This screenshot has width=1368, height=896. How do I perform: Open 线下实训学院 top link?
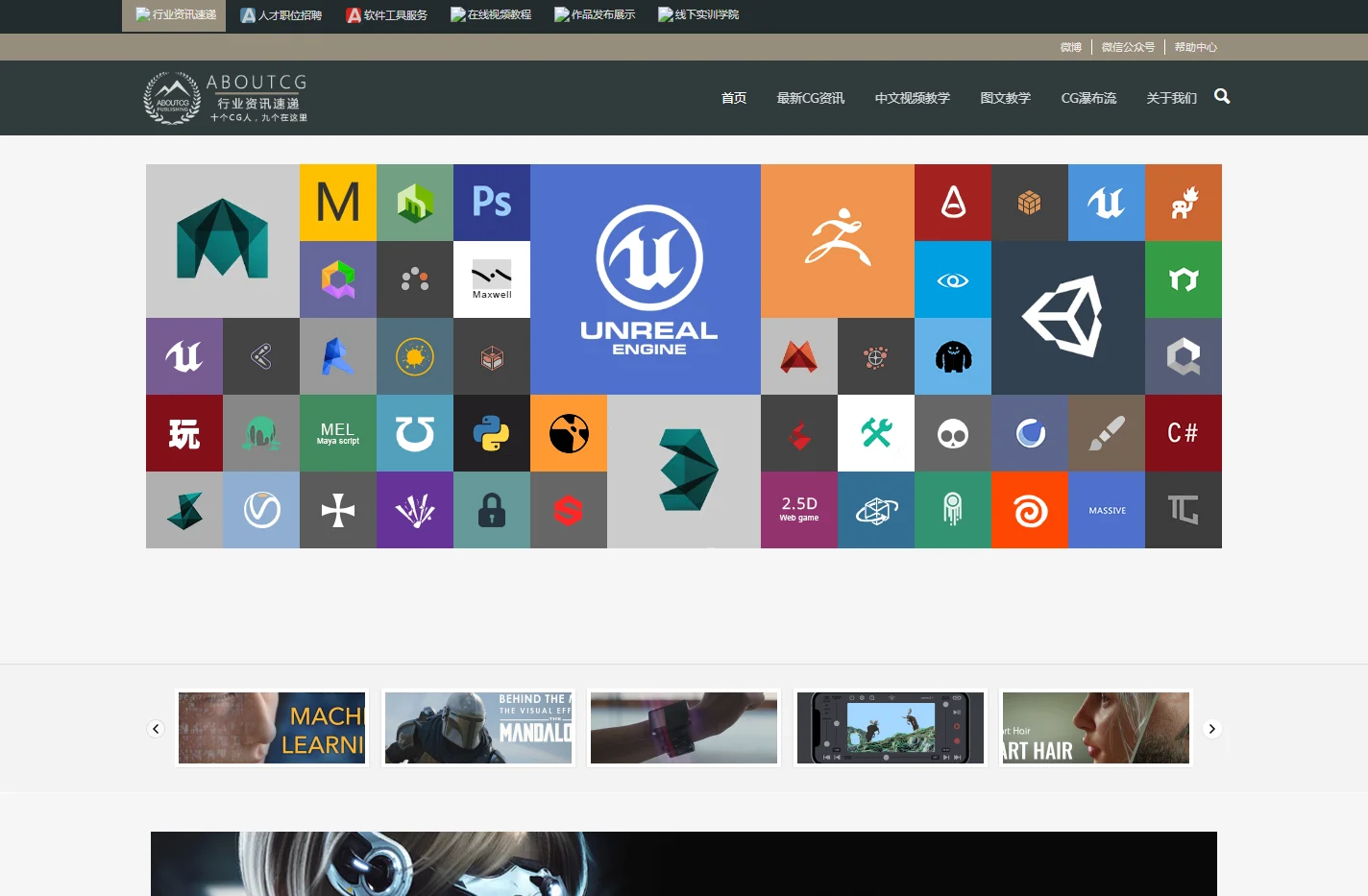point(698,15)
